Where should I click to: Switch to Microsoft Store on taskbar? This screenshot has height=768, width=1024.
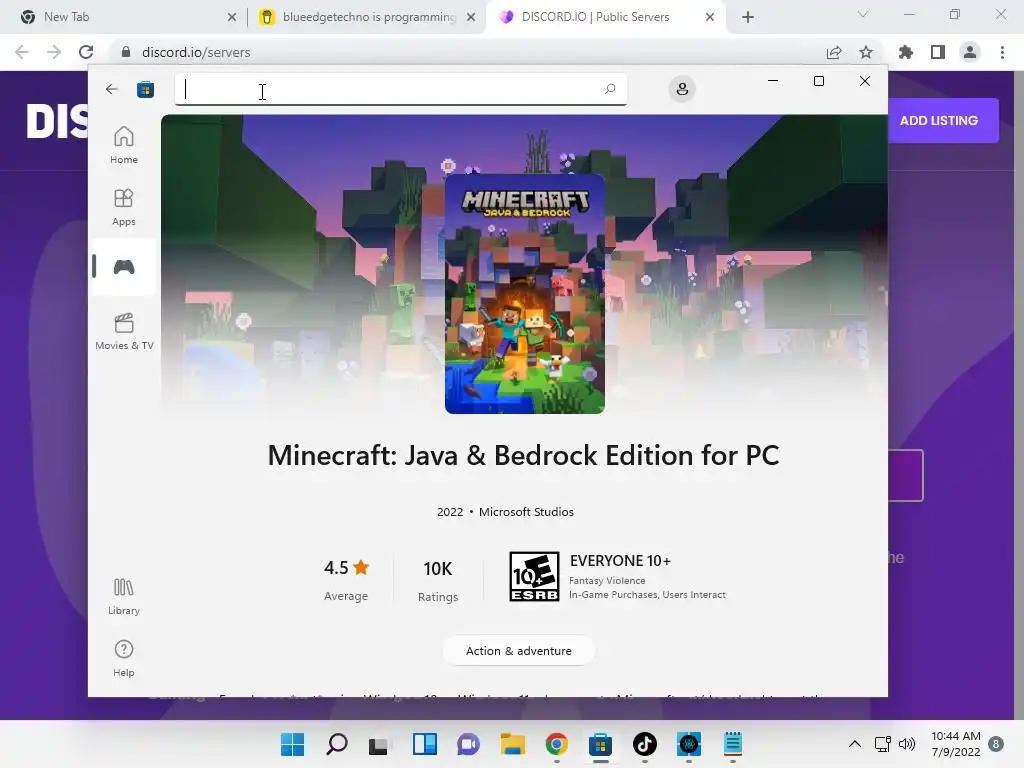click(600, 744)
